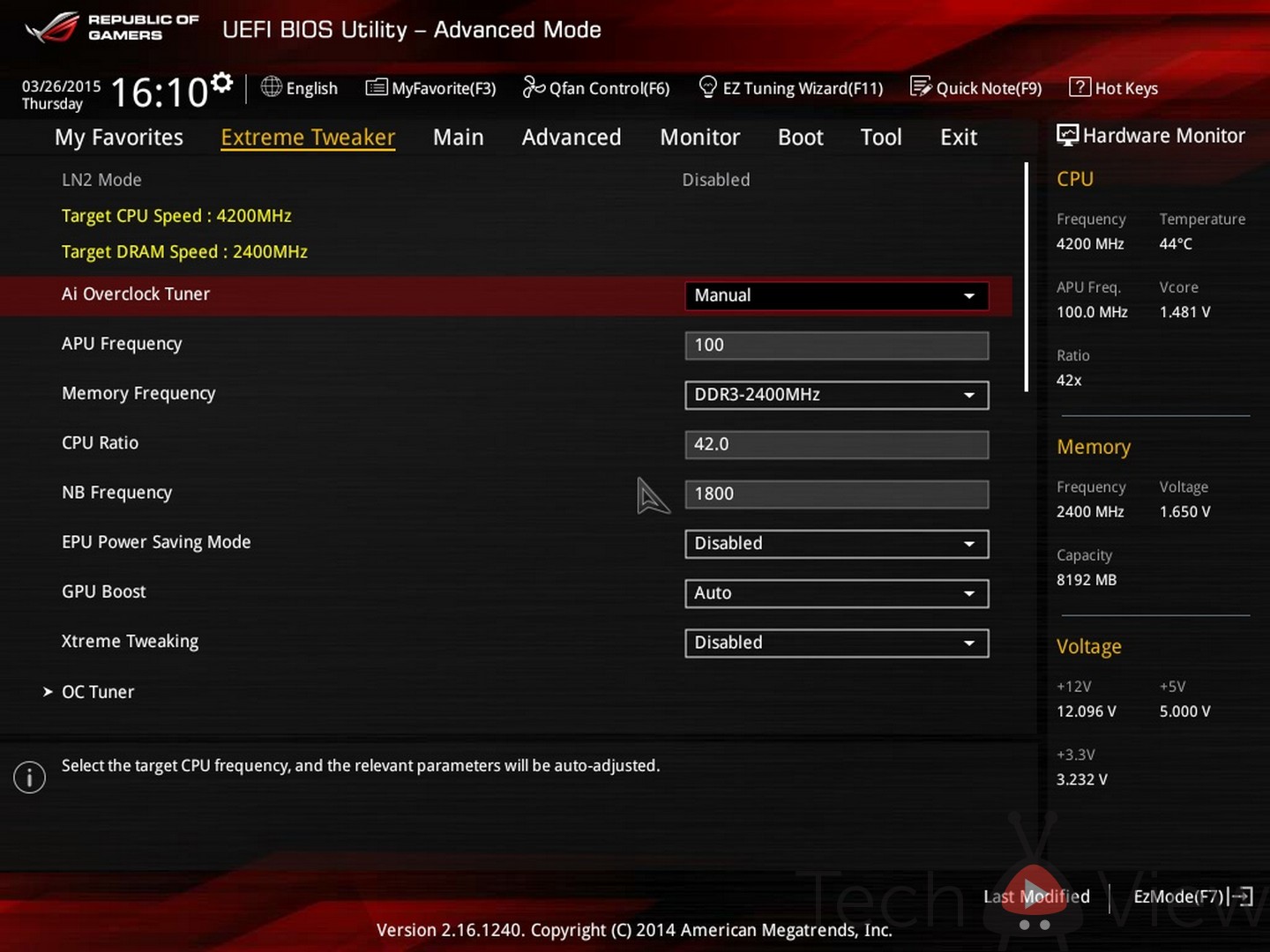Open GPU Boost dropdown
The height and width of the screenshot is (952, 1270).
pos(836,593)
